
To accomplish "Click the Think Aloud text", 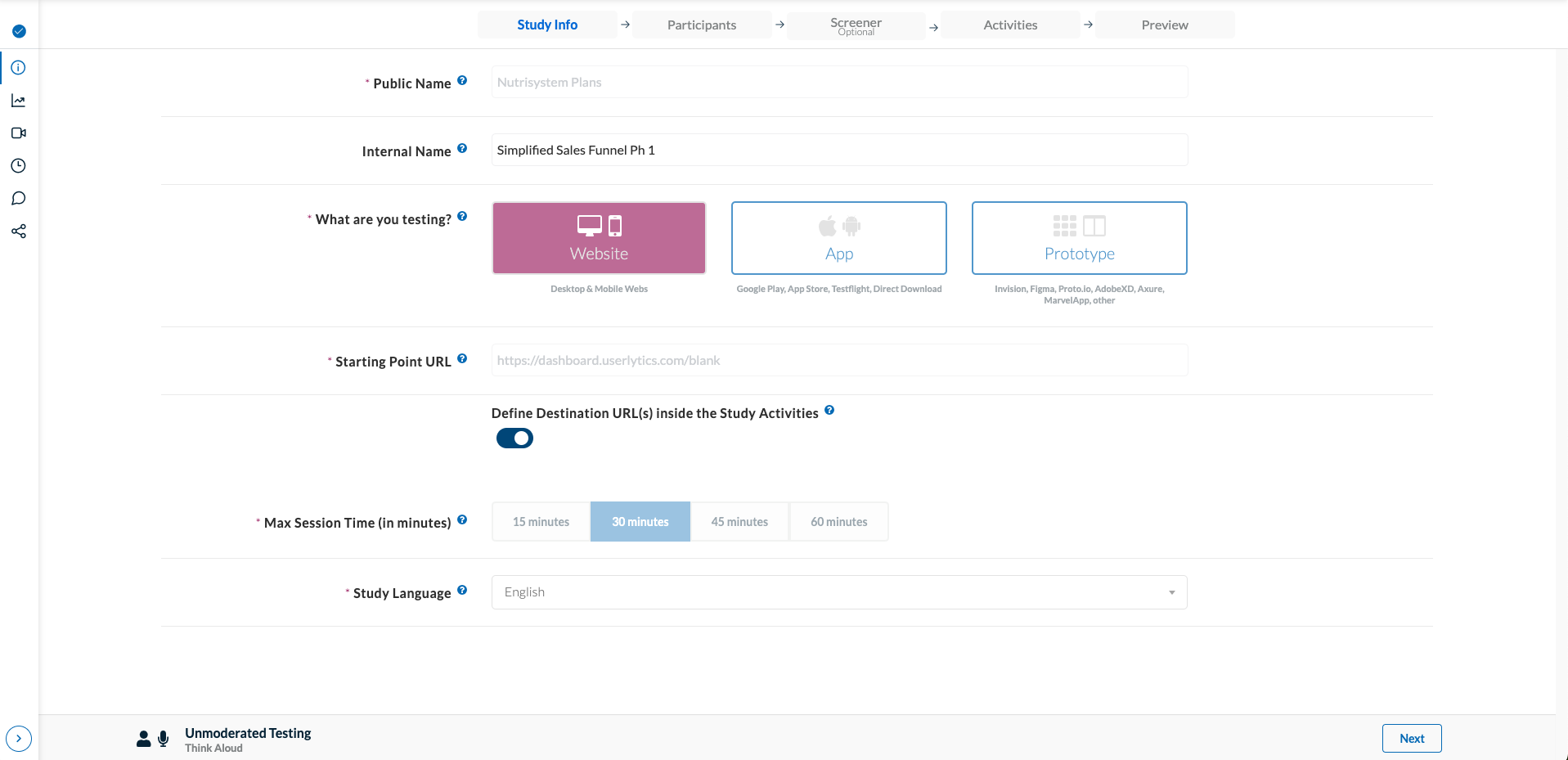I will click(x=213, y=748).
